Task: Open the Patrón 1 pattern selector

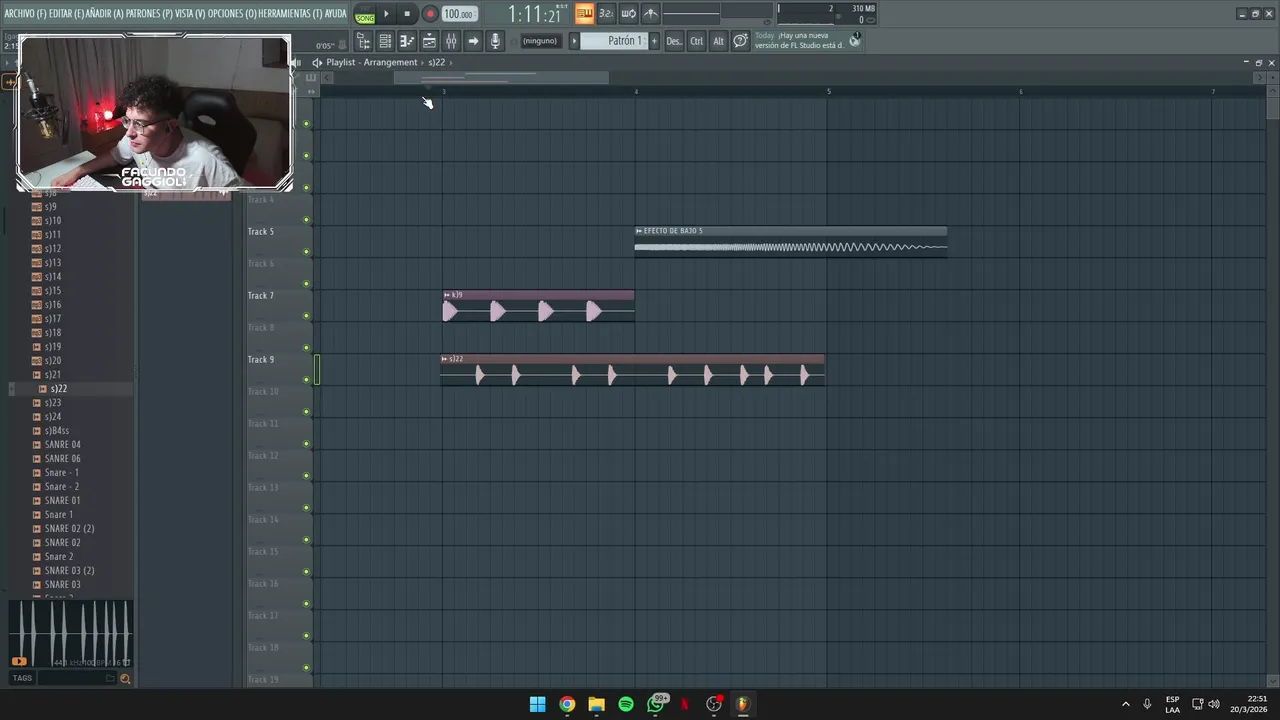Action: pyautogui.click(x=614, y=41)
